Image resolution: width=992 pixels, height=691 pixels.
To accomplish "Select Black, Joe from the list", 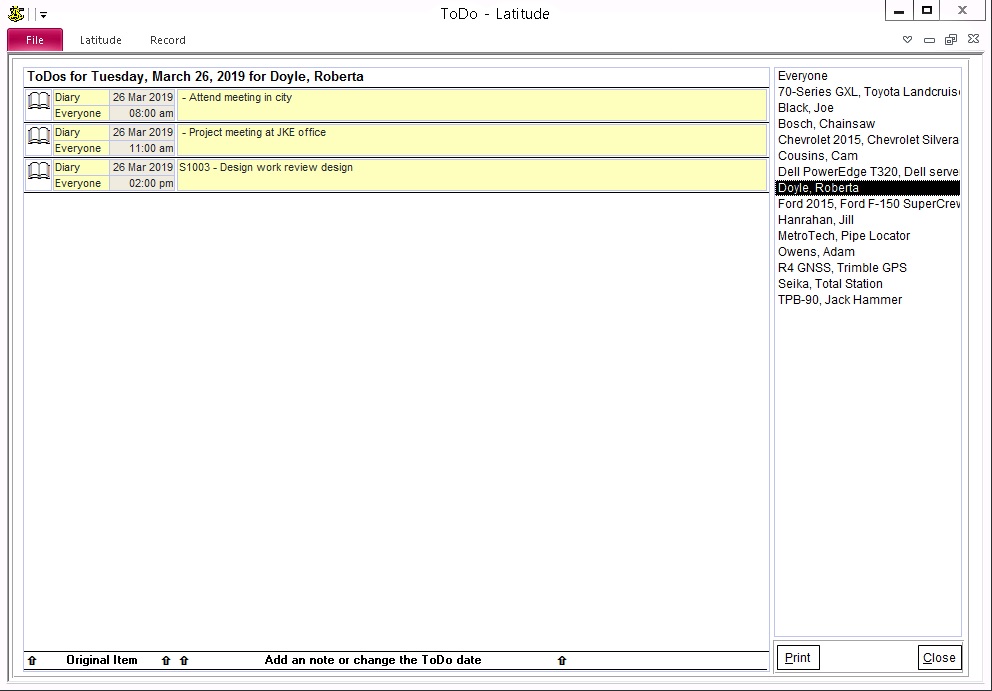I will tap(806, 108).
